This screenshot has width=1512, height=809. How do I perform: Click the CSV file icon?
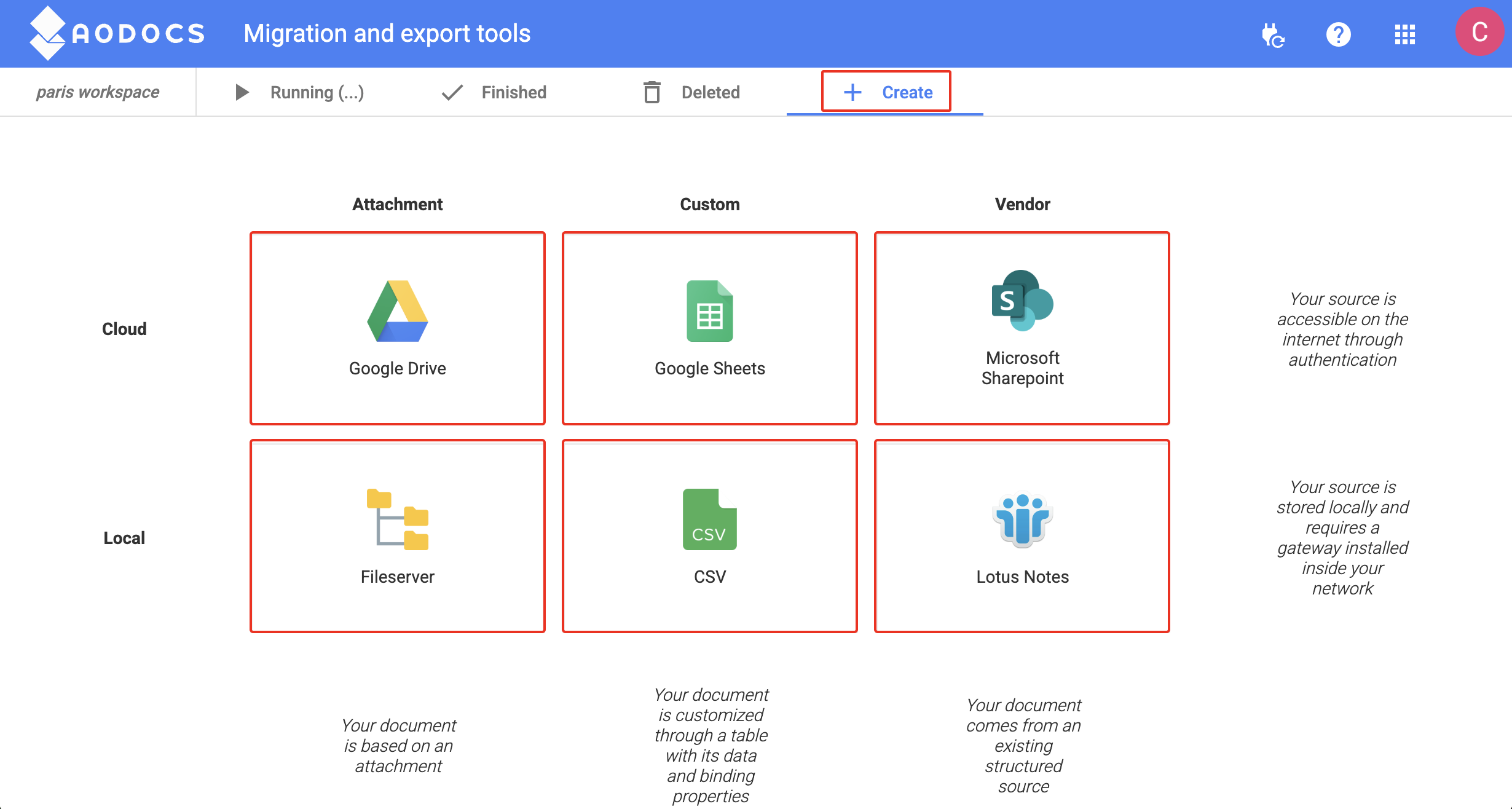click(x=710, y=519)
